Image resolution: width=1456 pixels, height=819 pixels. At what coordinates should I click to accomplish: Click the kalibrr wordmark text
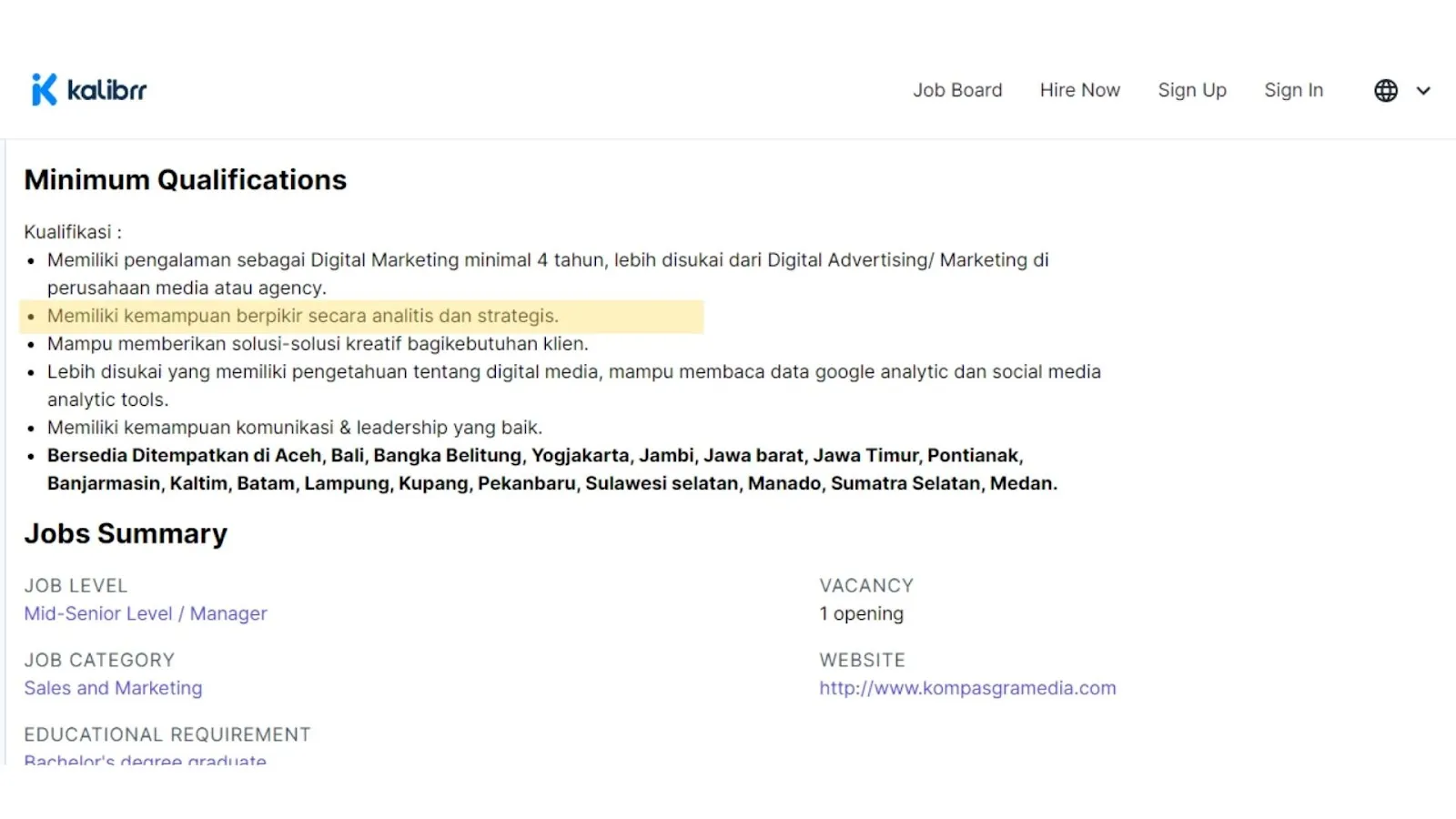coord(106,90)
